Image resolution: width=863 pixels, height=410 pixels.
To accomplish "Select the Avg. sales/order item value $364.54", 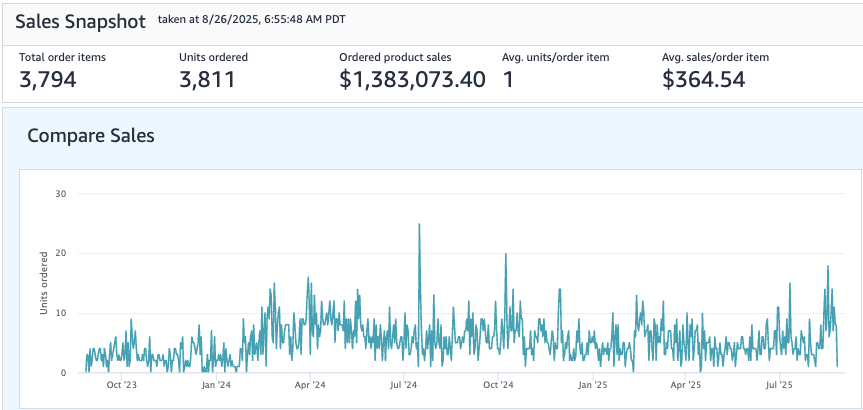I will (x=704, y=79).
